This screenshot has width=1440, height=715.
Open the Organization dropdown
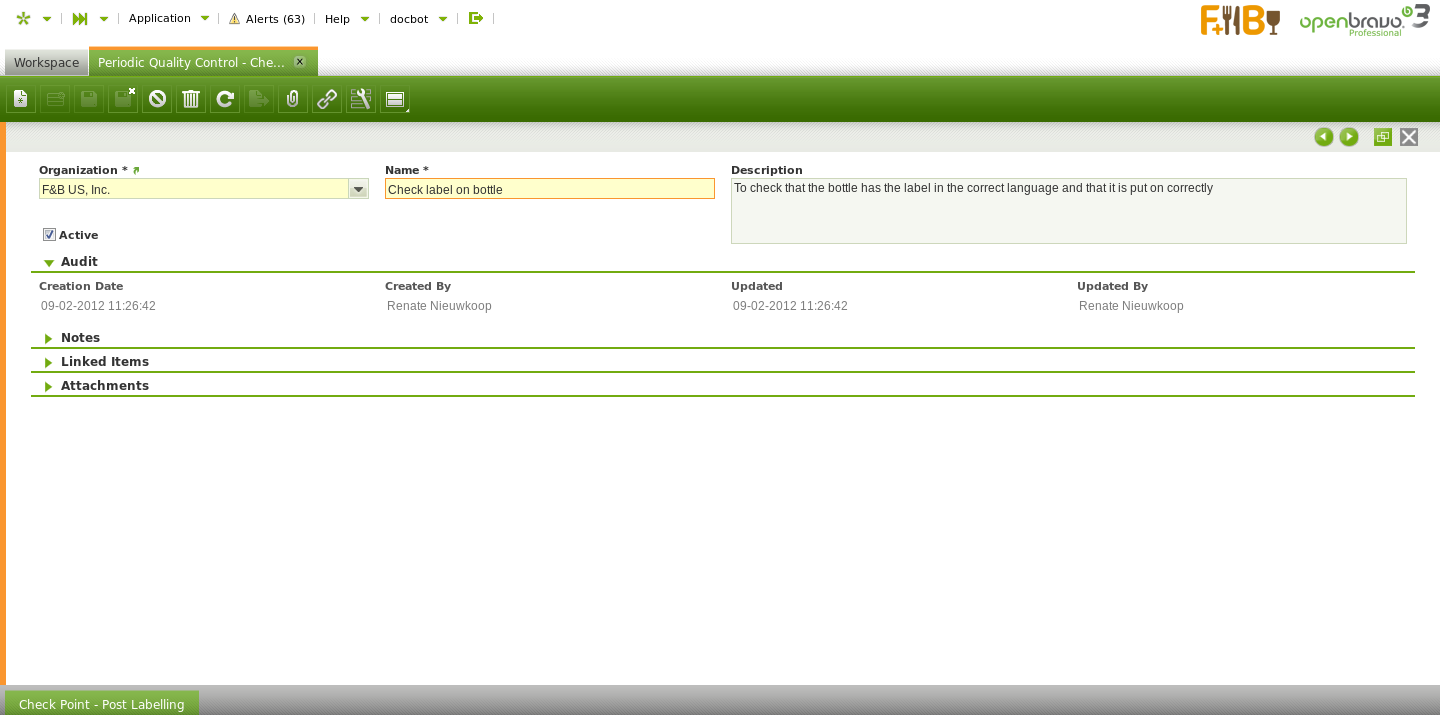(x=358, y=189)
